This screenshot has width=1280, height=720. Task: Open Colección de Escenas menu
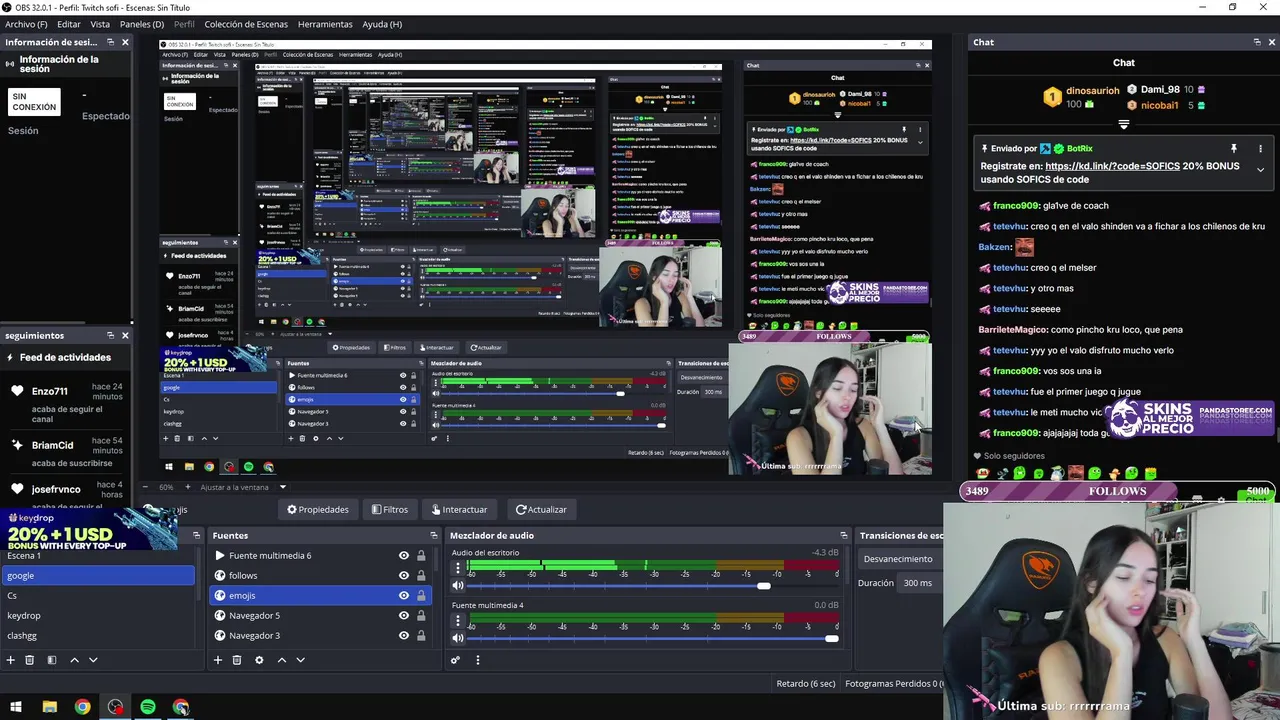pos(246,24)
